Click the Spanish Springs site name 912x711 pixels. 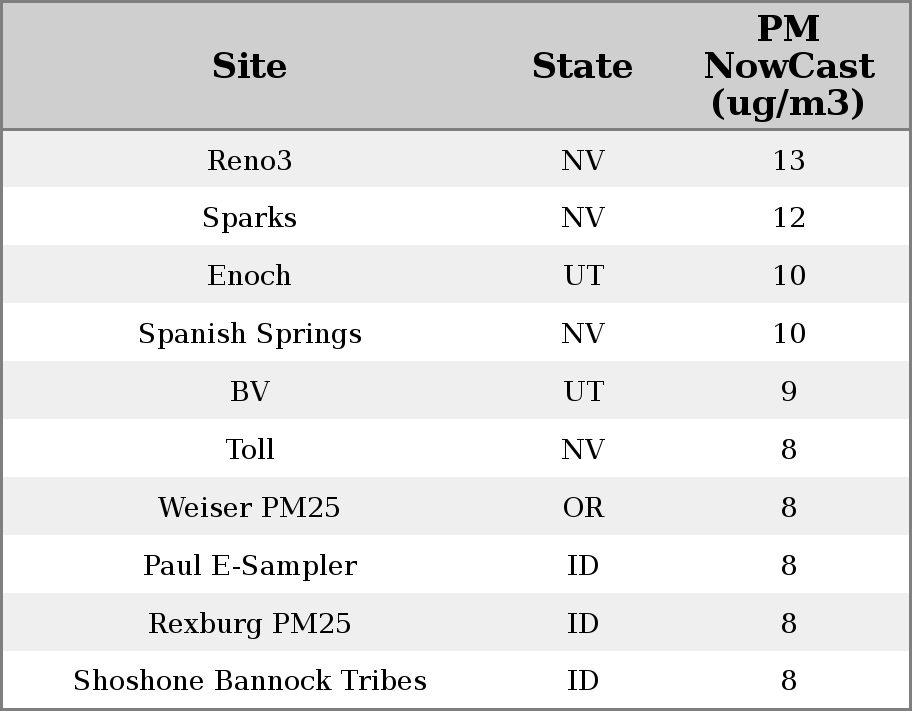pyautogui.click(x=250, y=334)
